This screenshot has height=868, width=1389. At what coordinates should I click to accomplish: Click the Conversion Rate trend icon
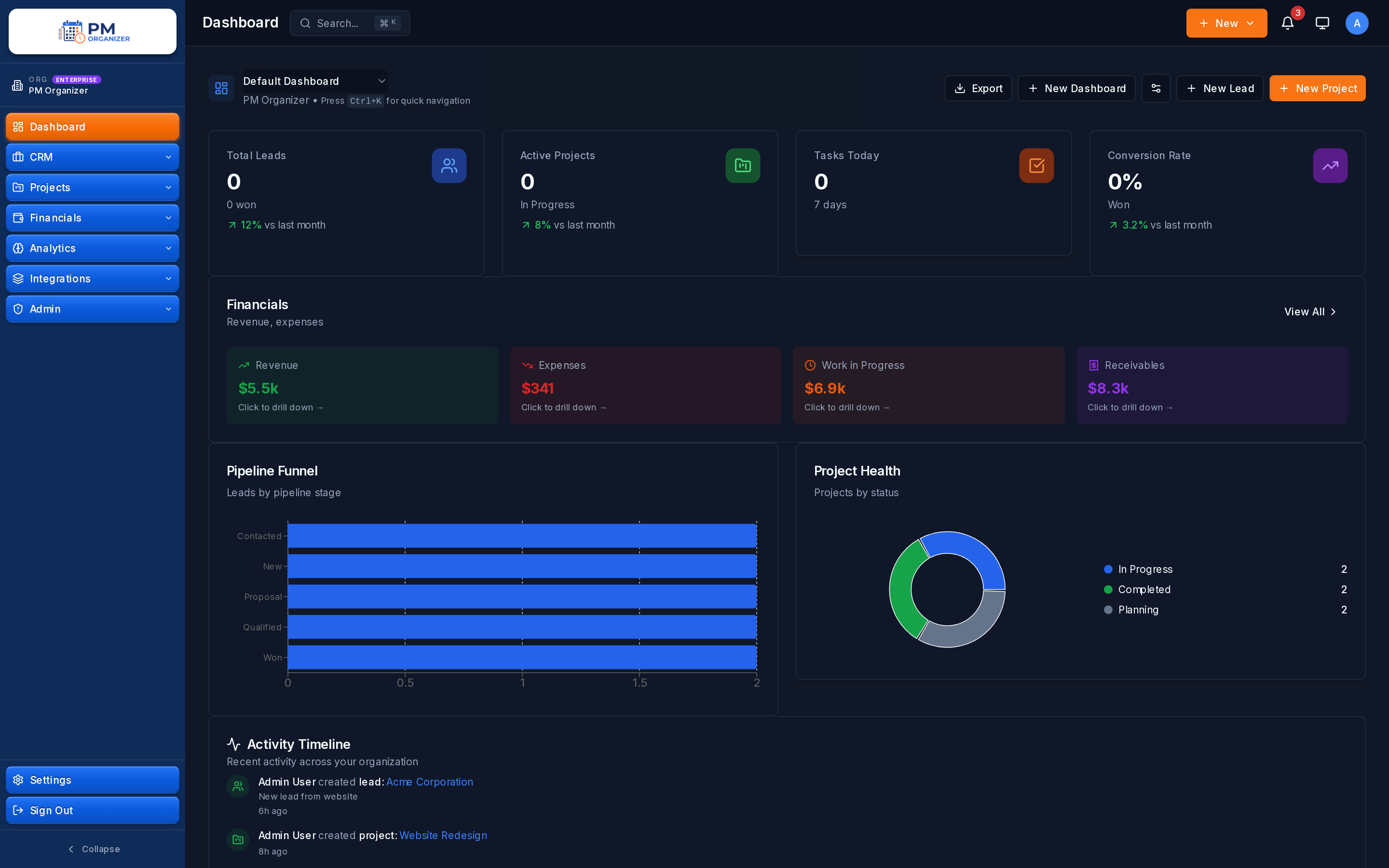click(x=1330, y=166)
